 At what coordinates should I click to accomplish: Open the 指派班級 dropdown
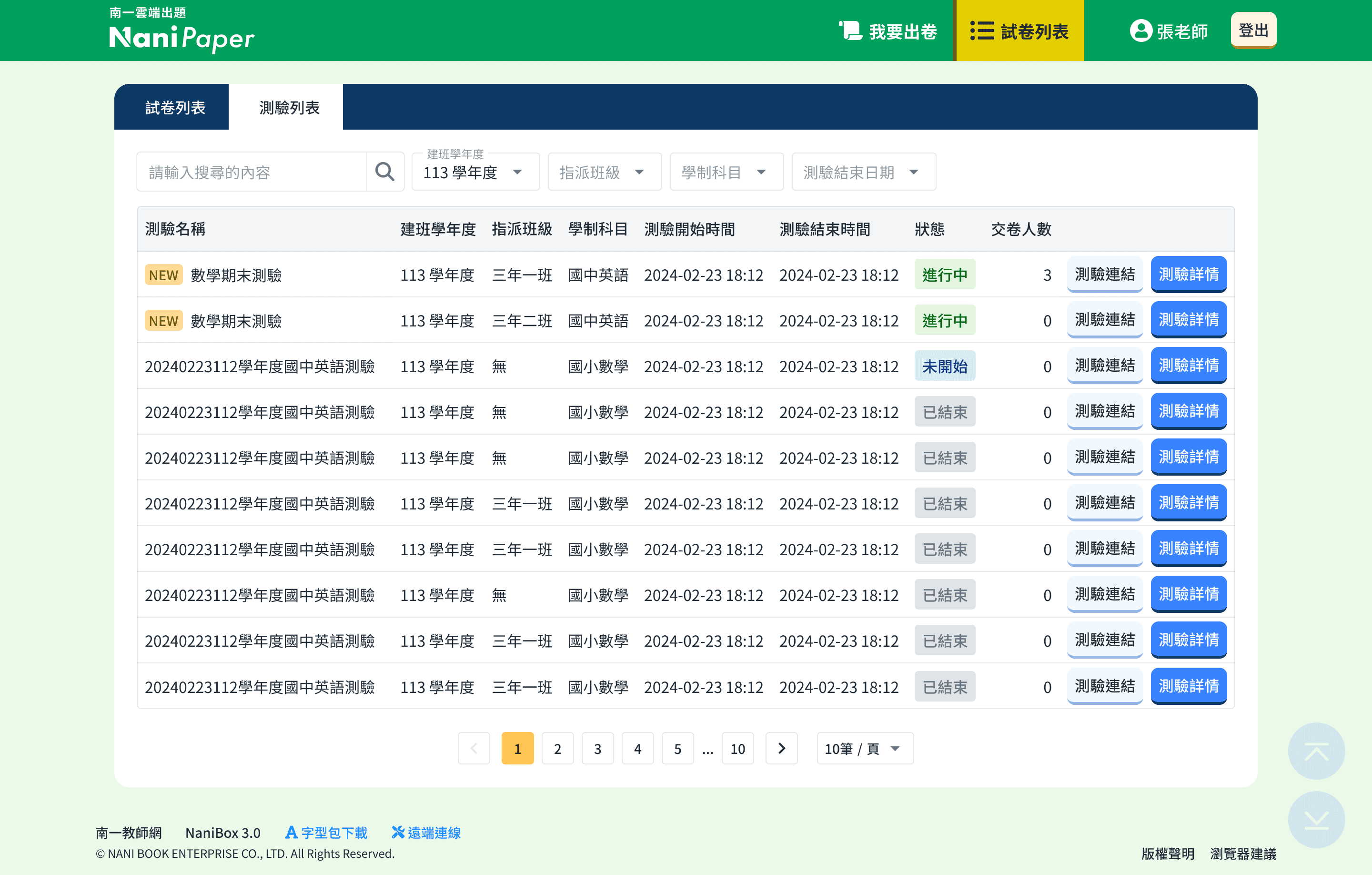(x=604, y=172)
